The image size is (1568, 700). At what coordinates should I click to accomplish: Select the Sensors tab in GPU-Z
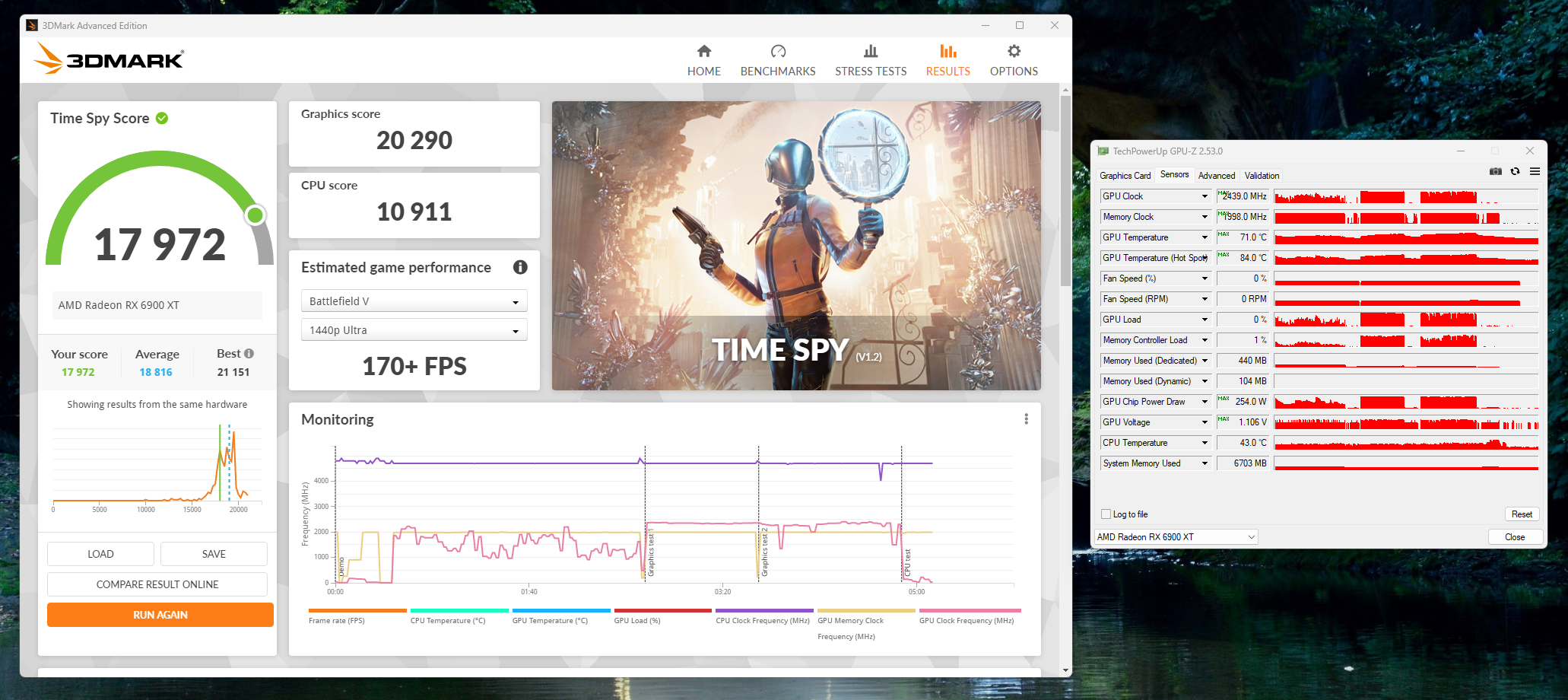coord(1174,175)
